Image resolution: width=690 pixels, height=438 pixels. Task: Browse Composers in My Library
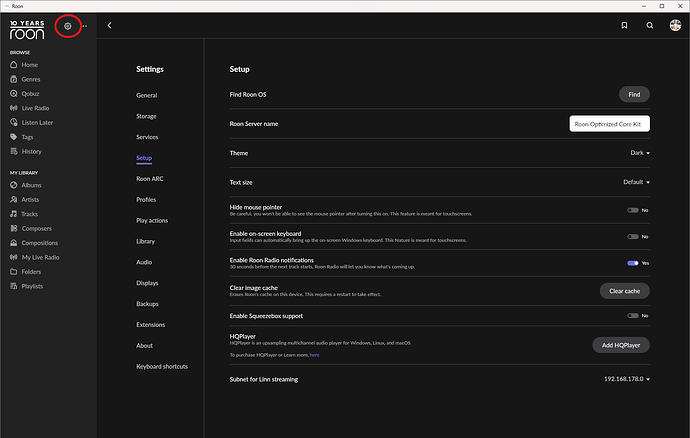click(x=31, y=228)
